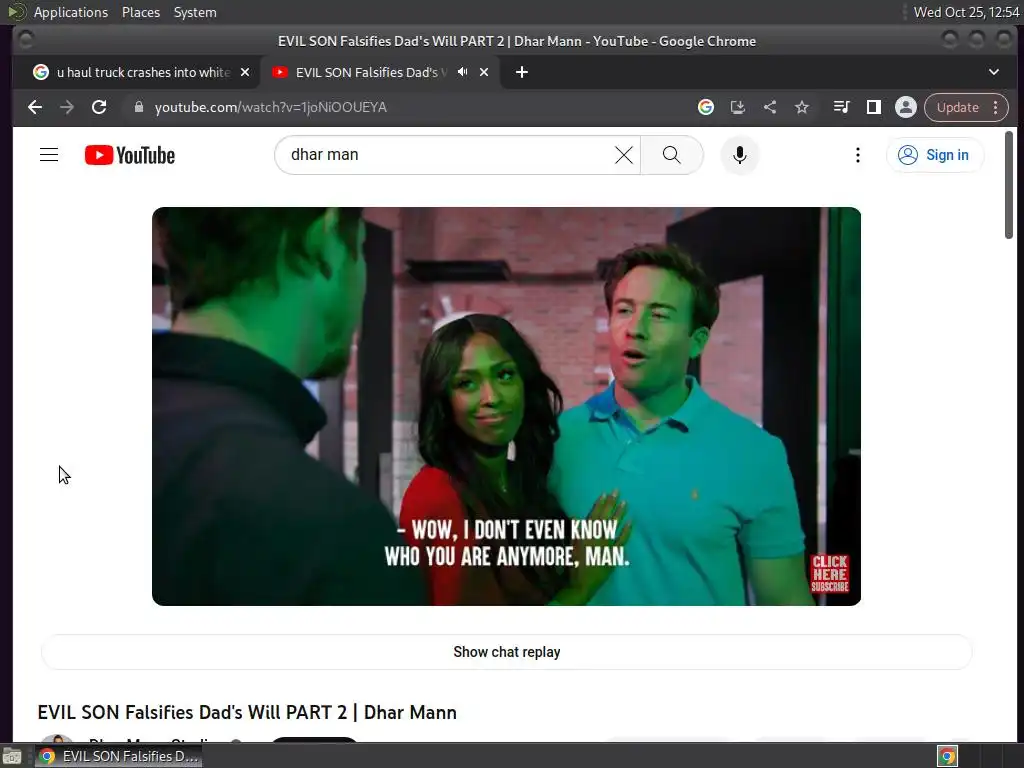Open the YouTube guide hamburger menu
The width and height of the screenshot is (1024, 768).
[49, 155]
